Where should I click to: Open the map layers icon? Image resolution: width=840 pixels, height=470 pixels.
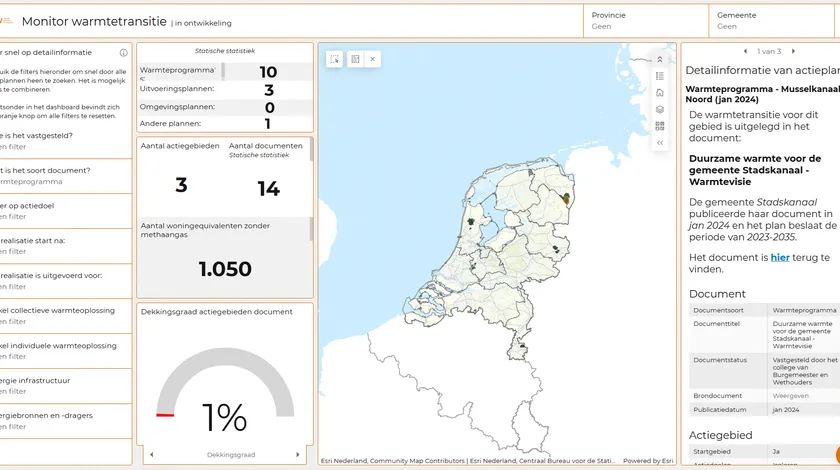click(x=660, y=109)
